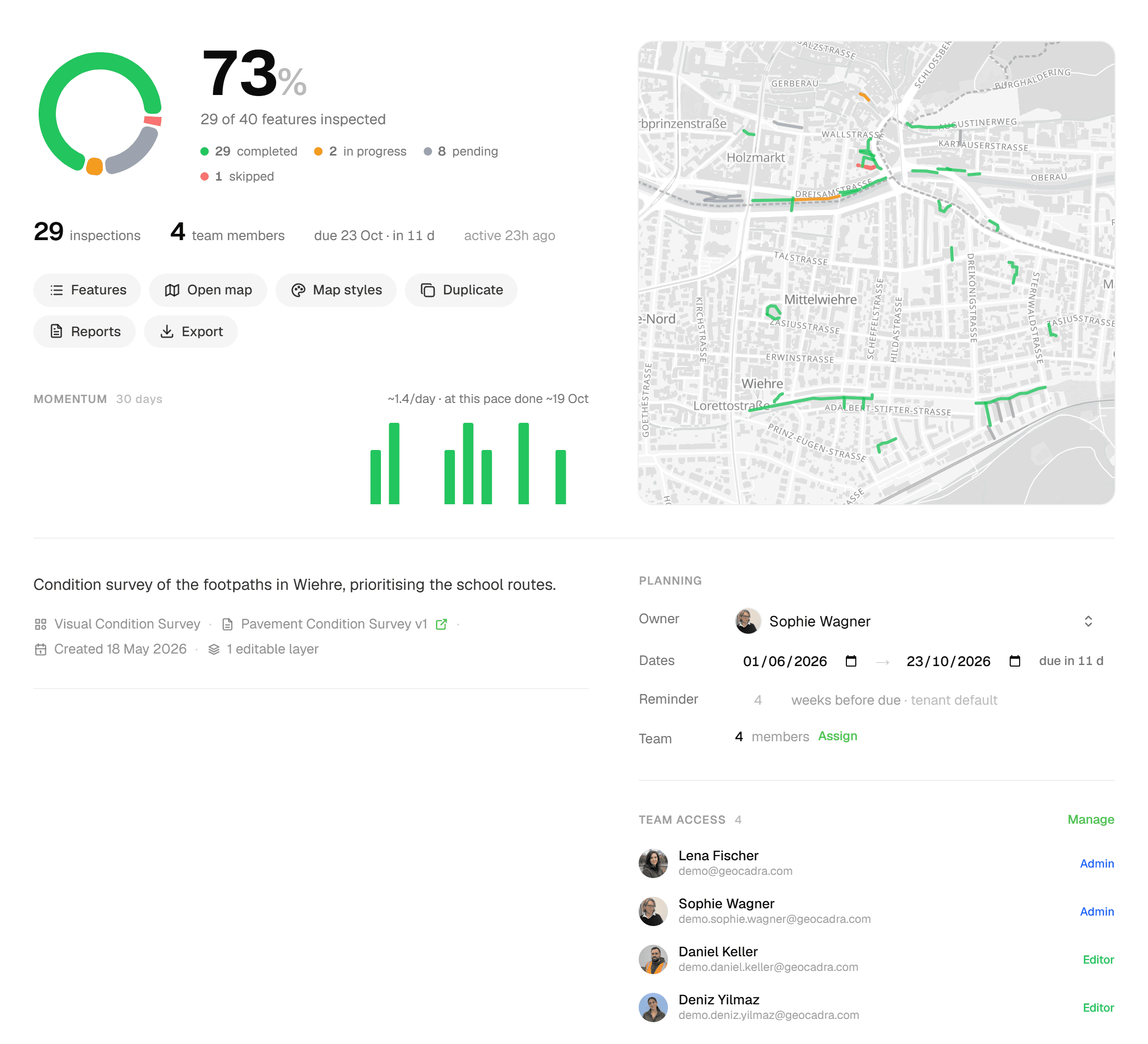Click the red dot next to 1 skipped
The width and height of the screenshot is (1148, 1044).
pos(205,176)
